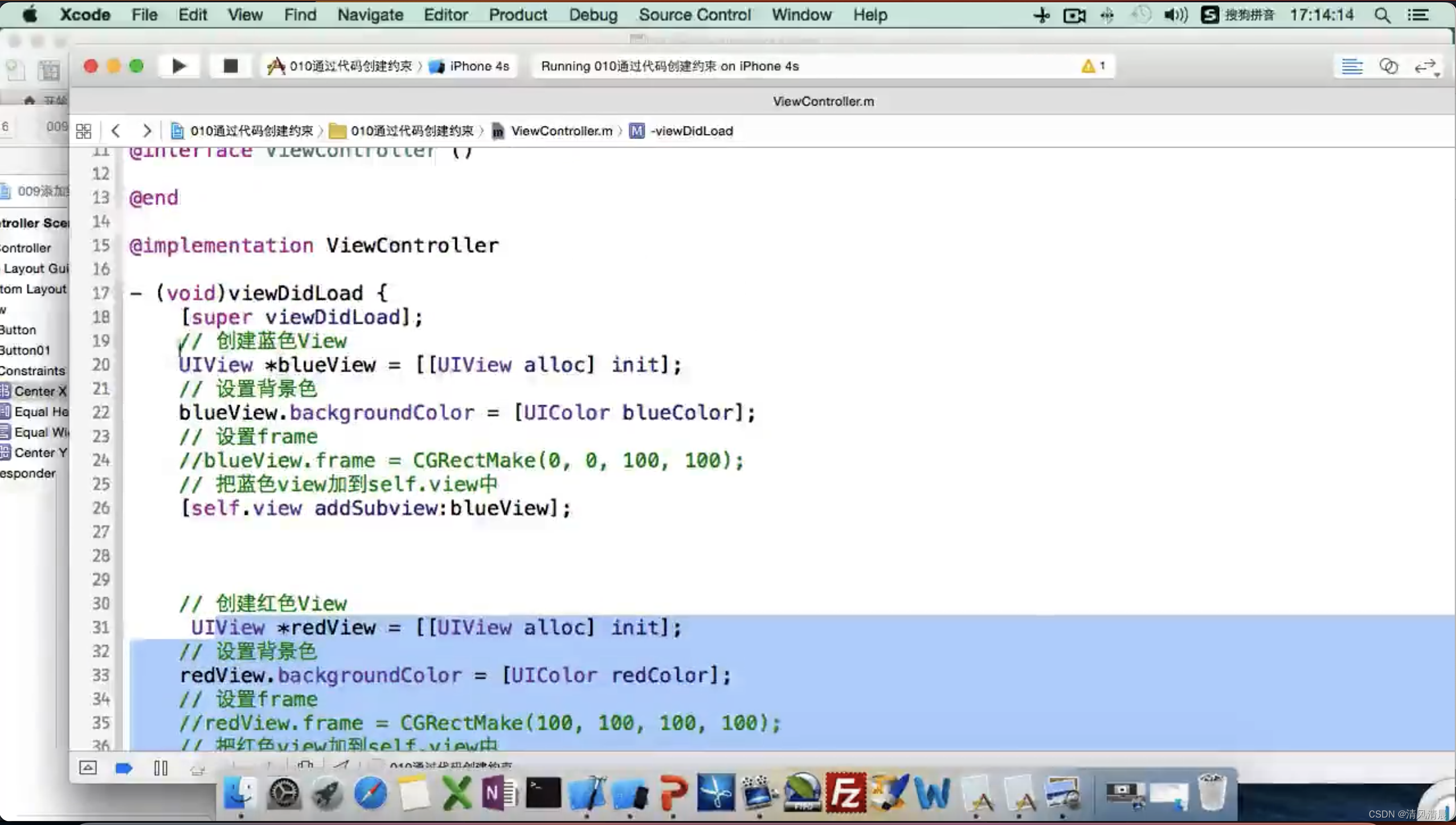Select the Constraints row in the outline
This screenshot has height=825, width=1456.
(x=32, y=371)
